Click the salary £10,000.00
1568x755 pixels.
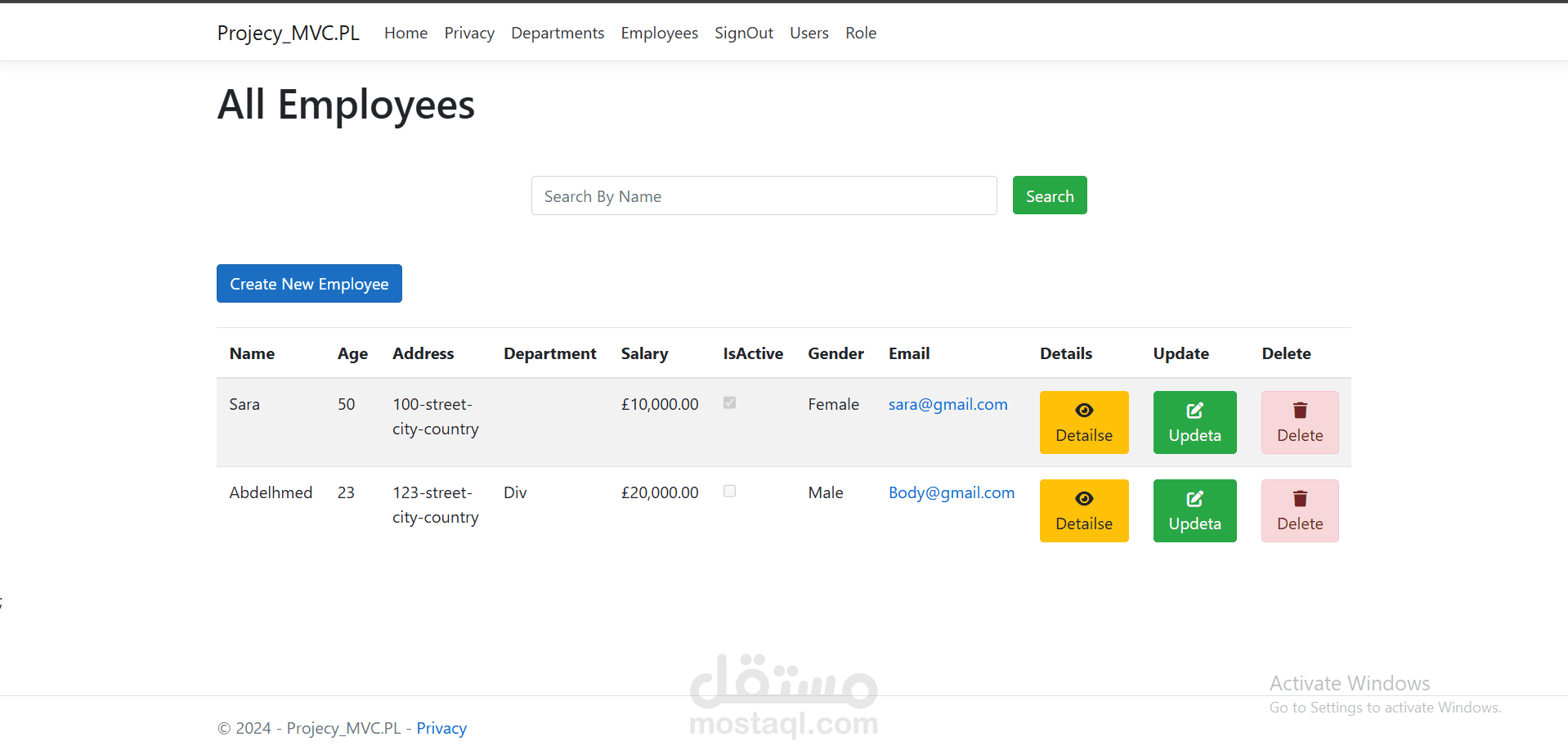coord(660,404)
